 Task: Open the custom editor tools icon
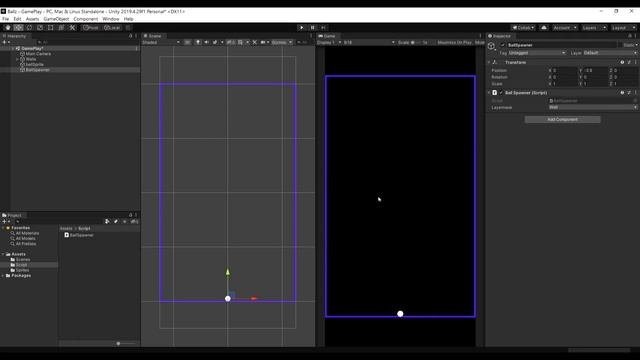coord(72,28)
